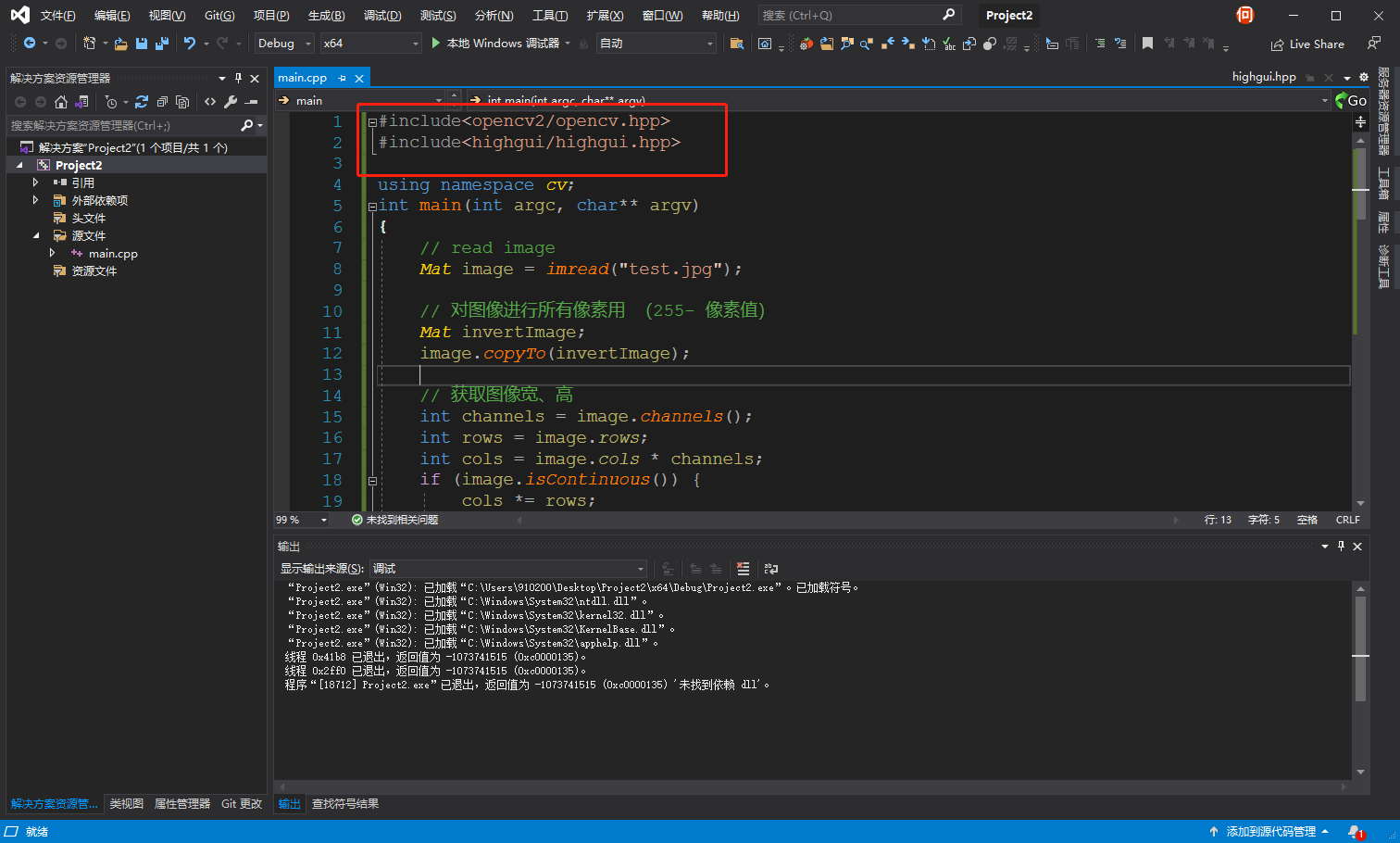Click the Save All toolbar icon
The width and height of the screenshot is (1400, 843).
162,44
